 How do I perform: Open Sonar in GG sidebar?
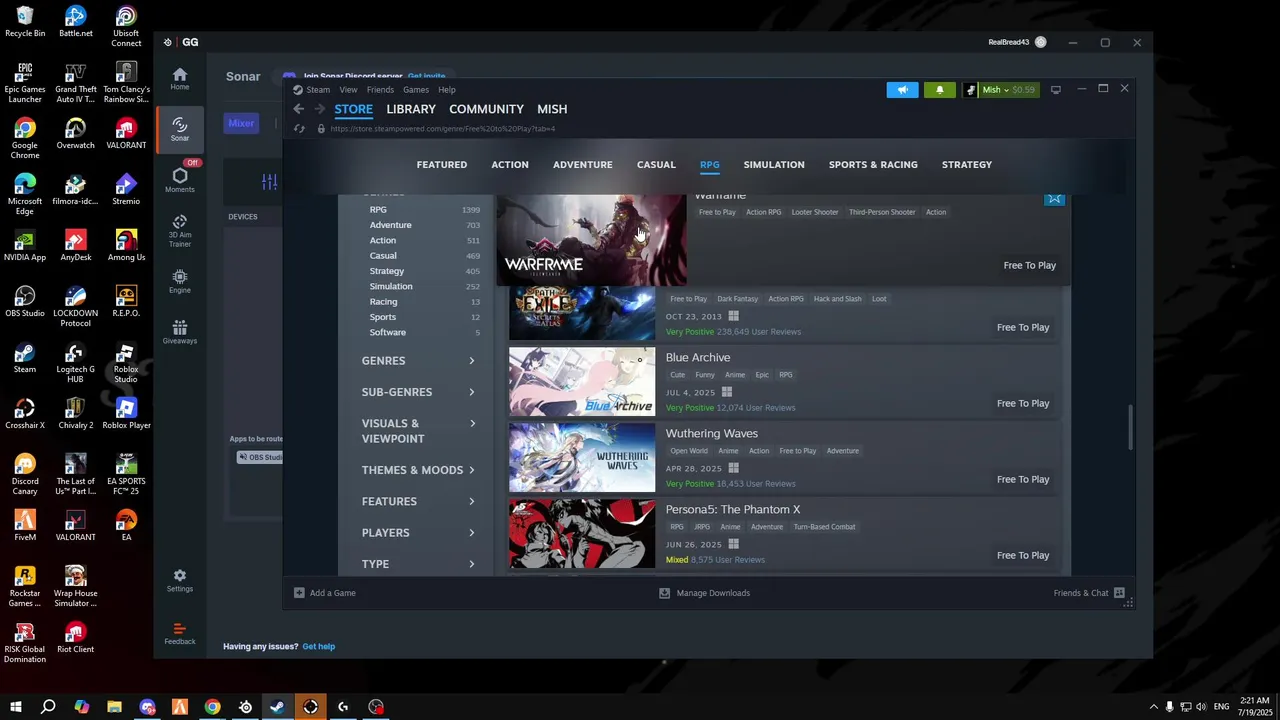click(180, 129)
